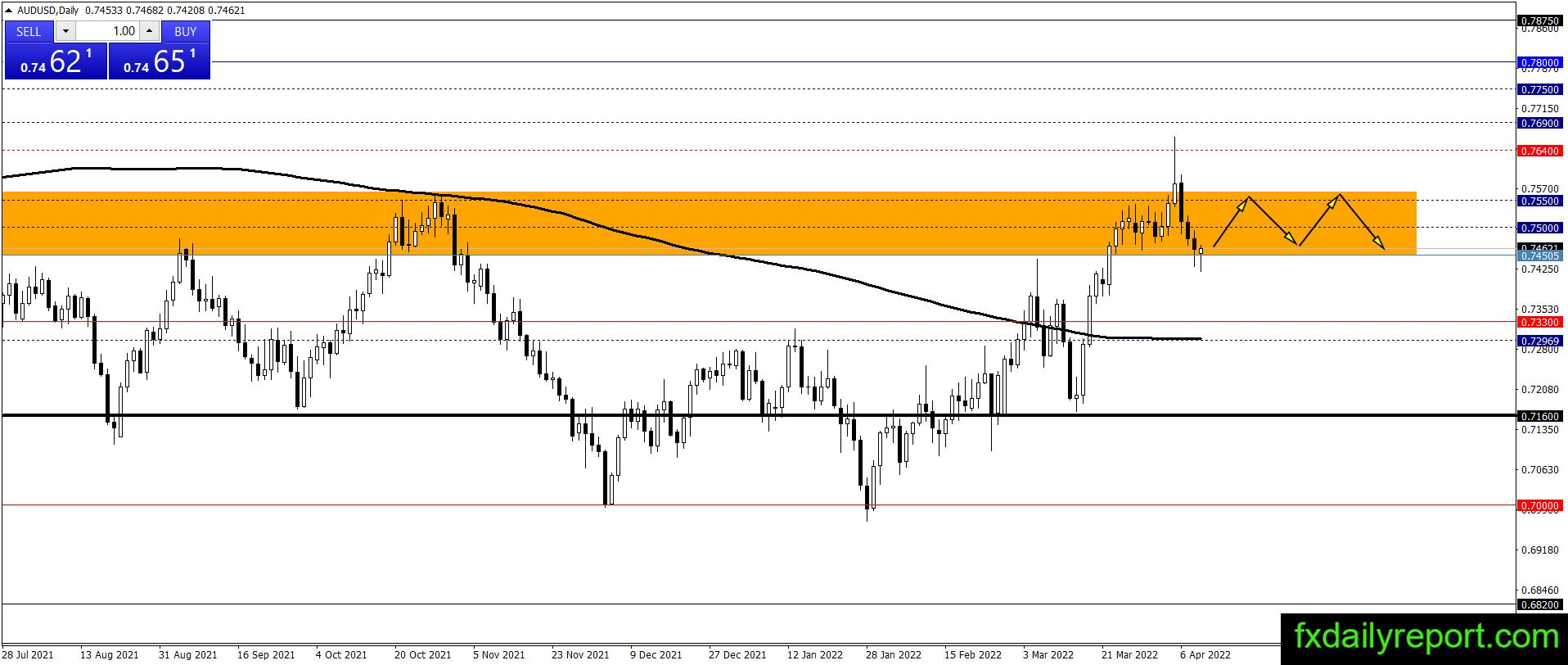Click the red 0.73300 level label

tap(1539, 322)
